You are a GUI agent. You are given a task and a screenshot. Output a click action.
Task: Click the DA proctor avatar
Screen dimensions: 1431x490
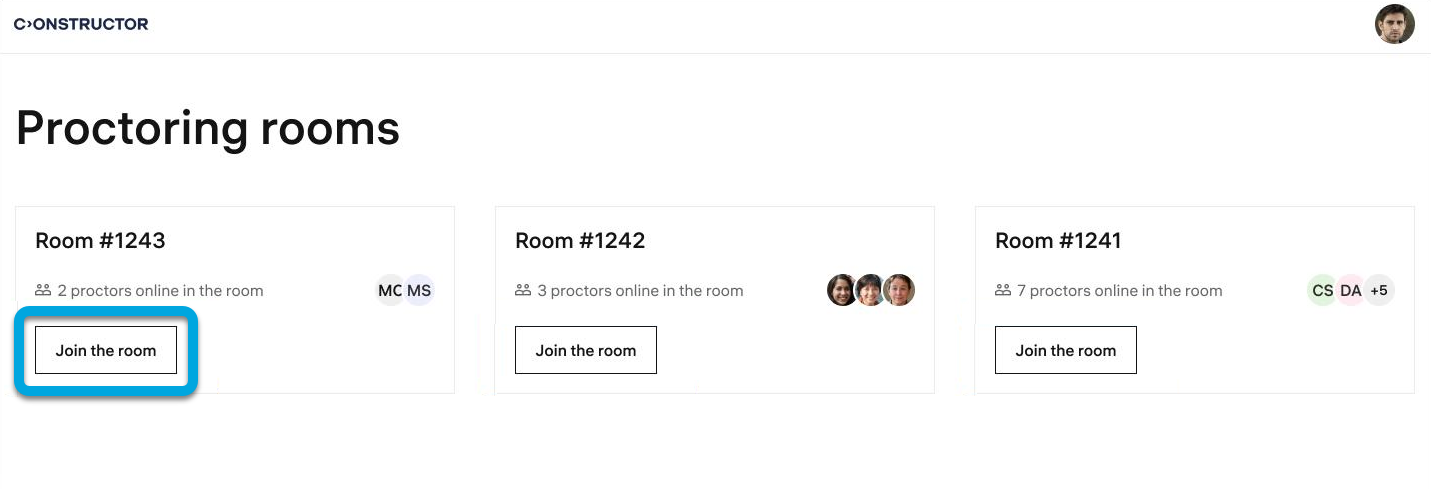(x=1351, y=291)
